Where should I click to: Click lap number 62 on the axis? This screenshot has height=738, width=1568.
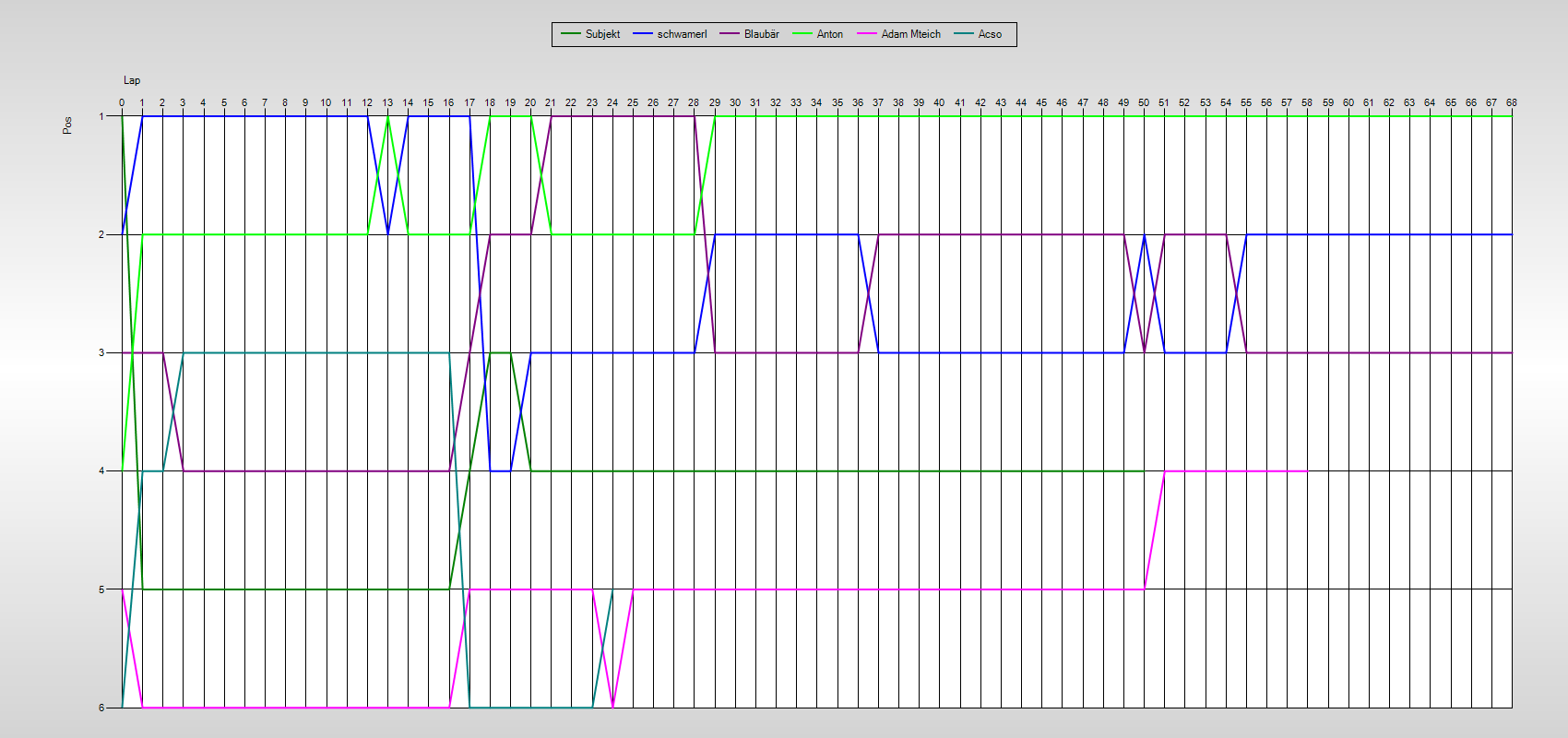(1389, 102)
